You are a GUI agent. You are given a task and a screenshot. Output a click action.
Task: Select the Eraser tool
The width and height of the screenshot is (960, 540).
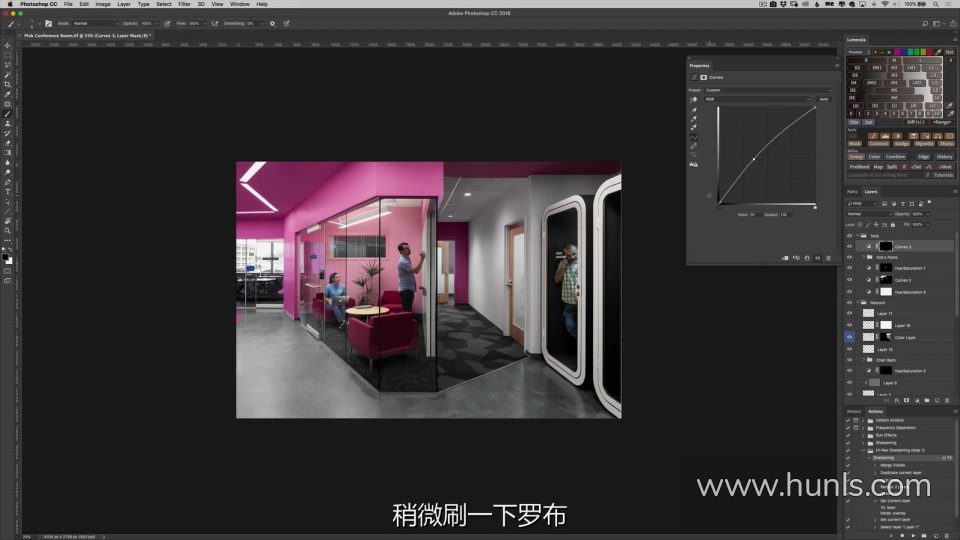pyautogui.click(x=7, y=143)
